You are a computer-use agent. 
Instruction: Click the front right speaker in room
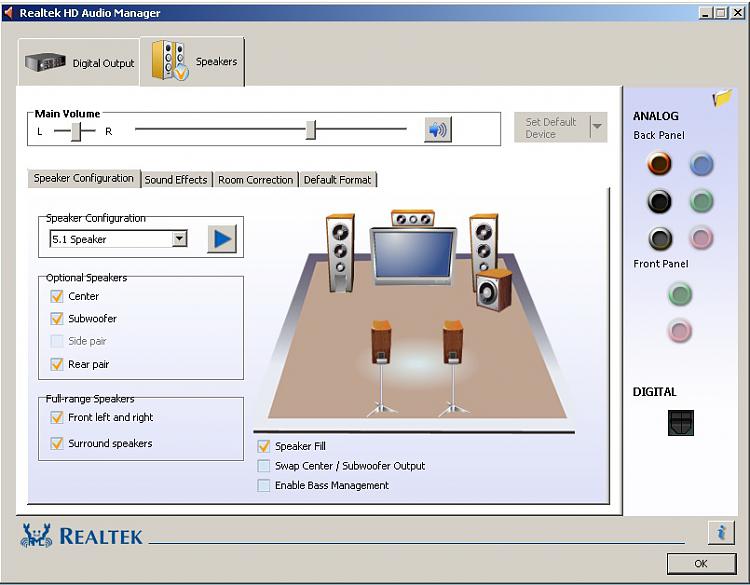(x=484, y=244)
